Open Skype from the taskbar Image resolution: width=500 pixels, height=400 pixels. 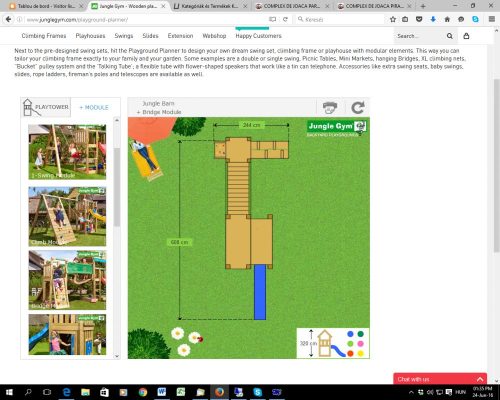tap(257, 392)
